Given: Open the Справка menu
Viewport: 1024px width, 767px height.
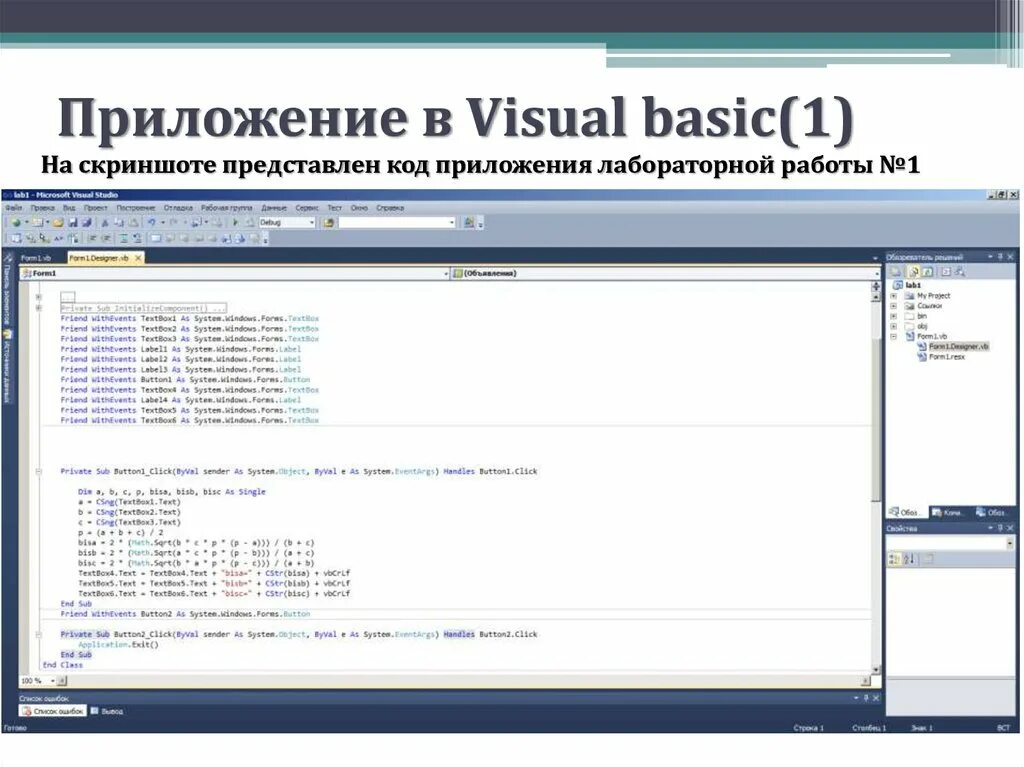Looking at the screenshot, I should pos(390,208).
